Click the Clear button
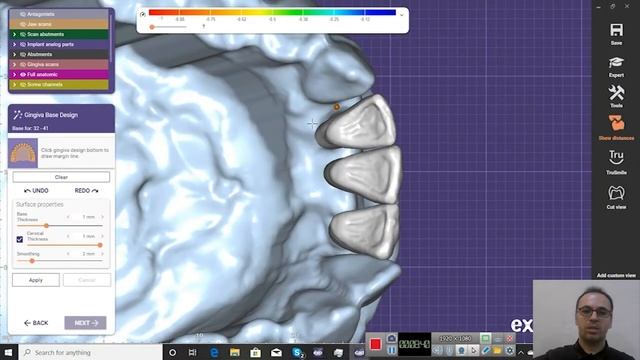This screenshot has width=640, height=360. click(x=61, y=177)
